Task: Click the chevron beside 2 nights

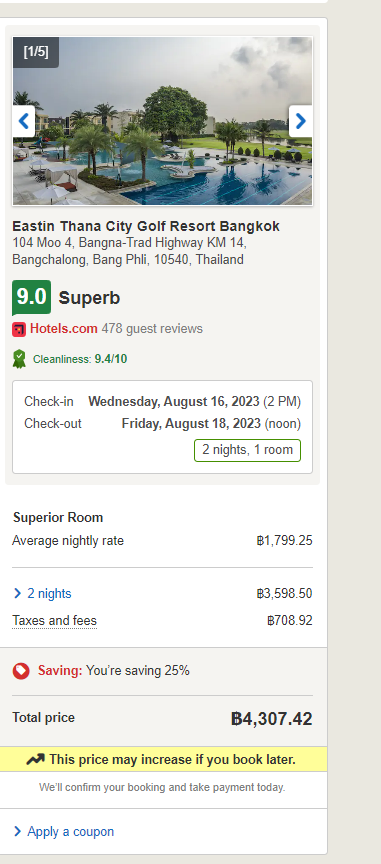Action: click(x=18, y=593)
